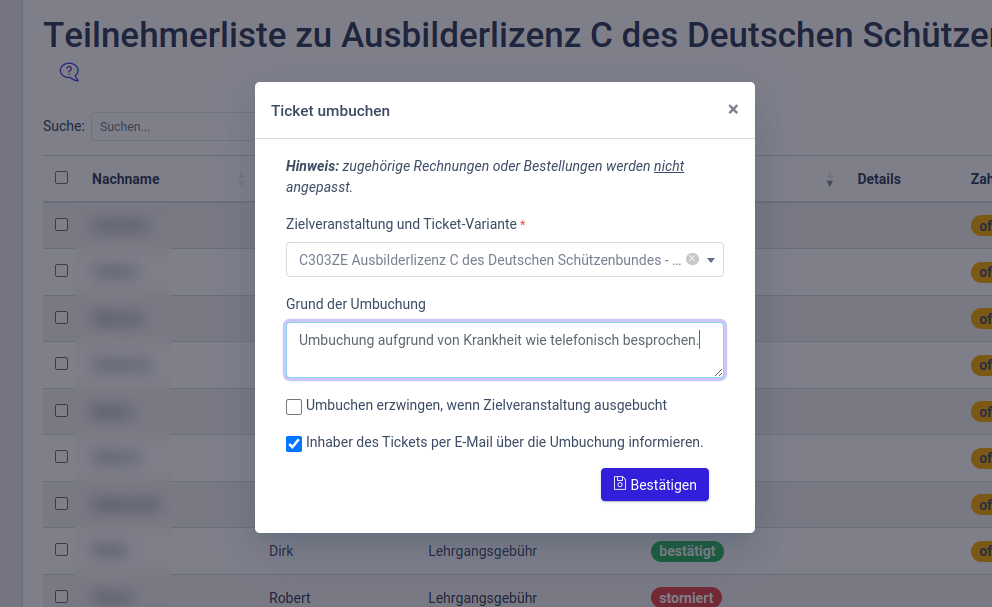Viewport: 992px width, 607px height.
Task: Click the bestätigt status badge
Action: pos(687,551)
